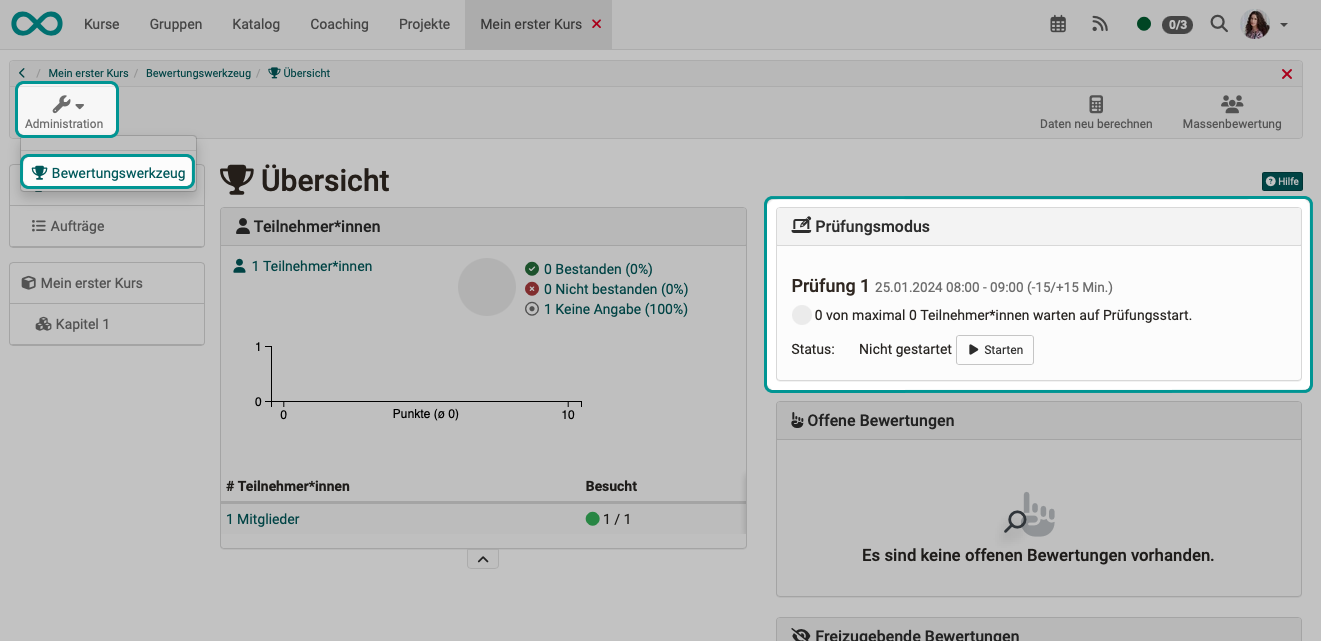Open the search magnifier icon
This screenshot has width=1321, height=641.
[1219, 22]
